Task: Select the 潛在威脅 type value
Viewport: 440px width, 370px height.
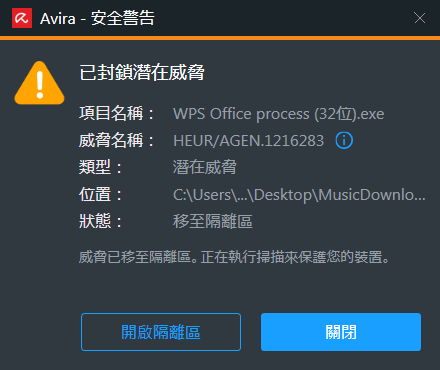Action: (205, 167)
